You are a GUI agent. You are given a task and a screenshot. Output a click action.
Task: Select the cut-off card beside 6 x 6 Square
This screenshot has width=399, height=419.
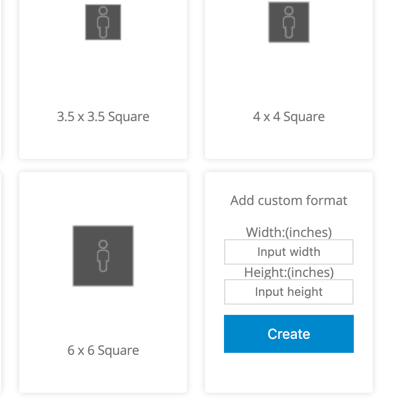coord(1,283)
